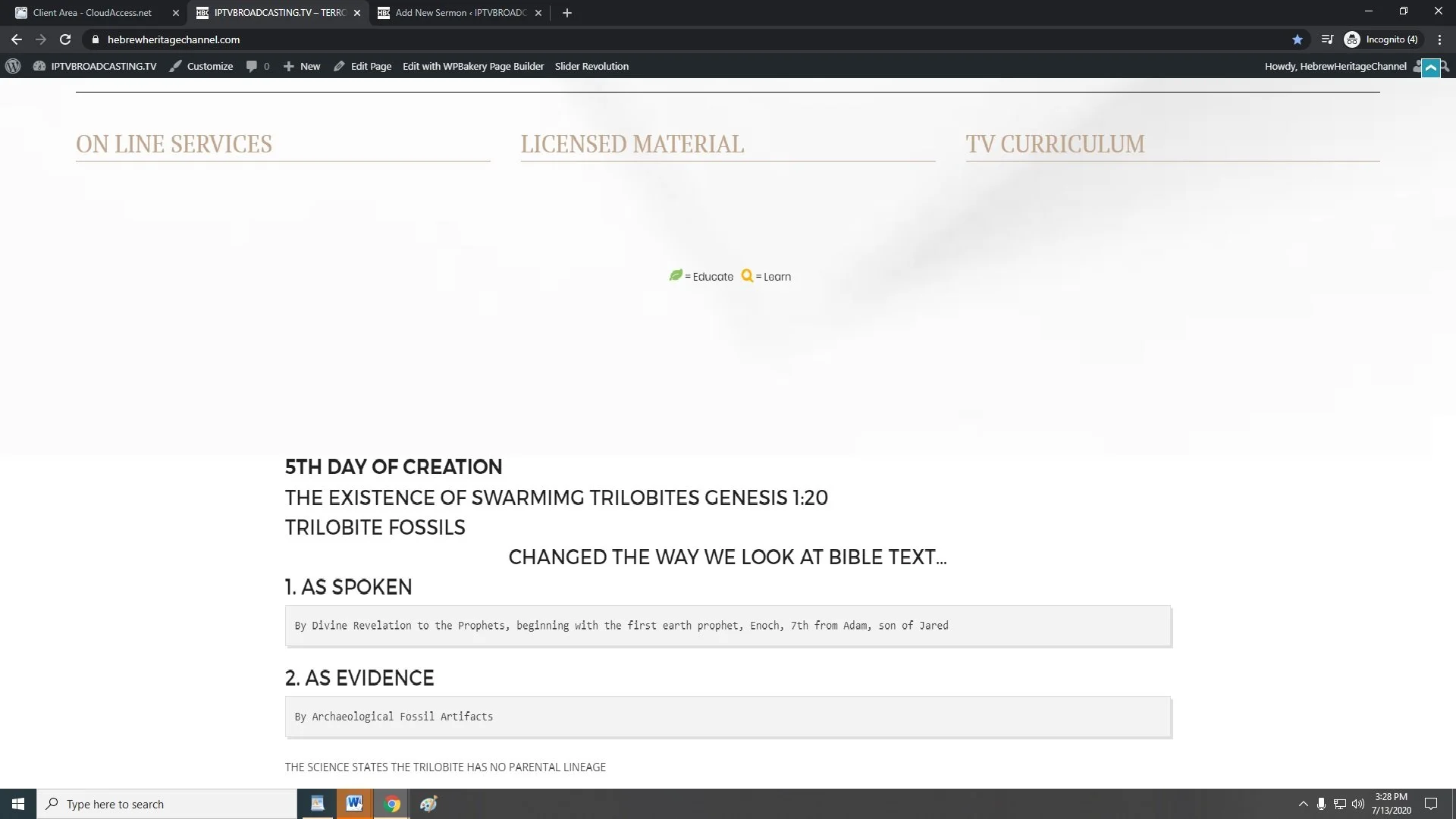Reload the page with refresh icon
This screenshot has width=1456, height=819.
pos(65,39)
